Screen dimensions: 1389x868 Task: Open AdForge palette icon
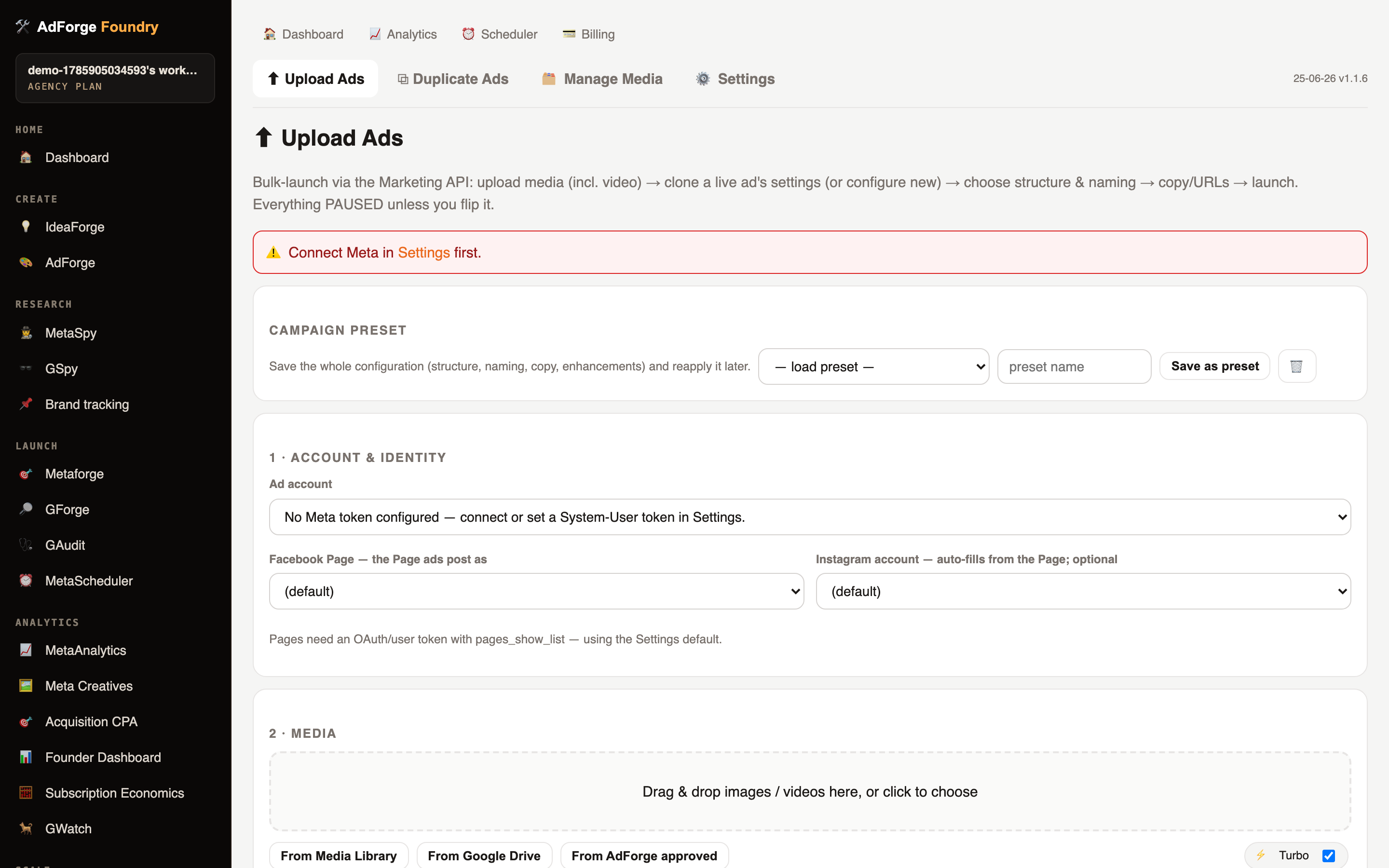(26, 262)
